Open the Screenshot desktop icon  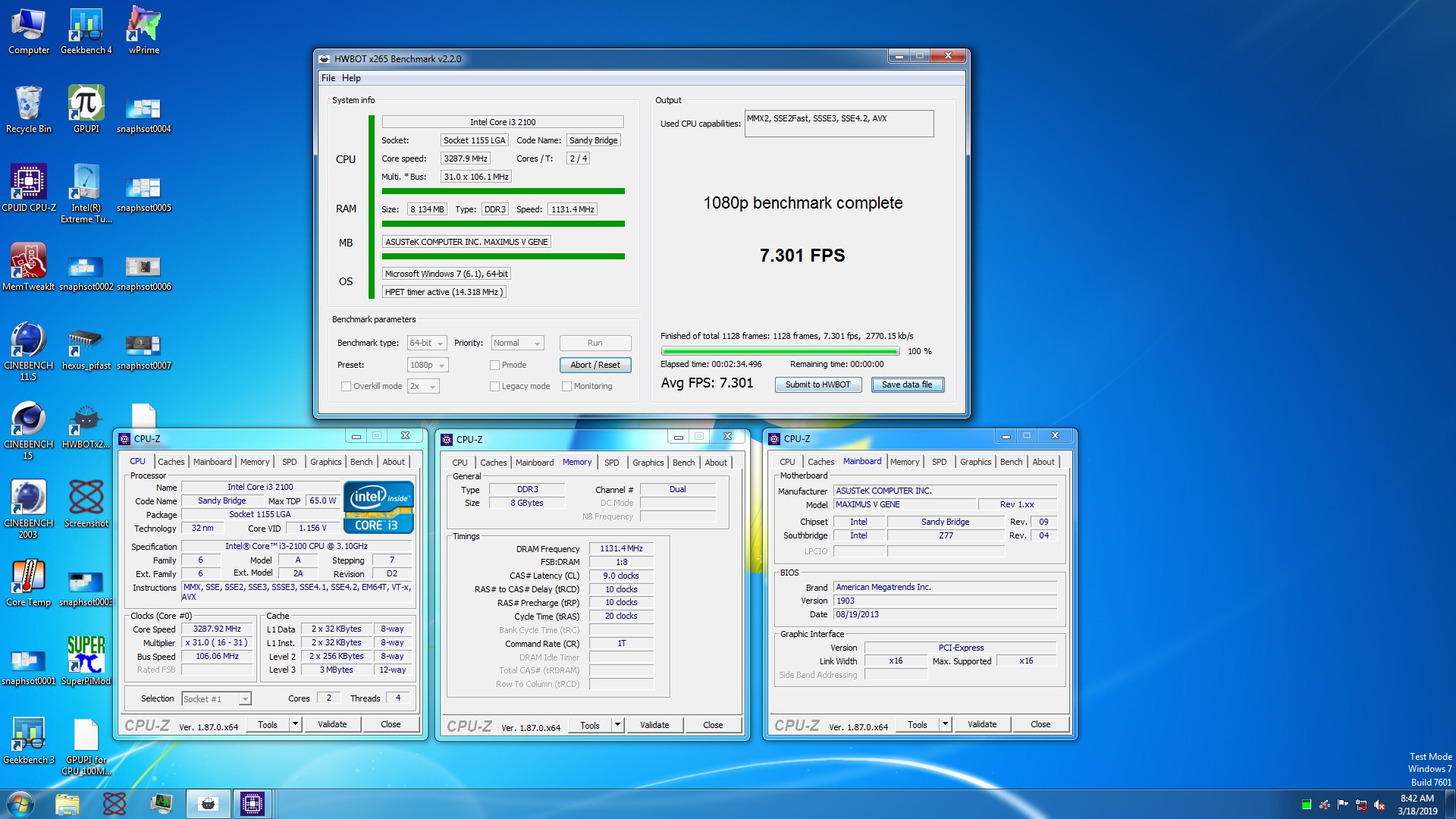coord(86,504)
